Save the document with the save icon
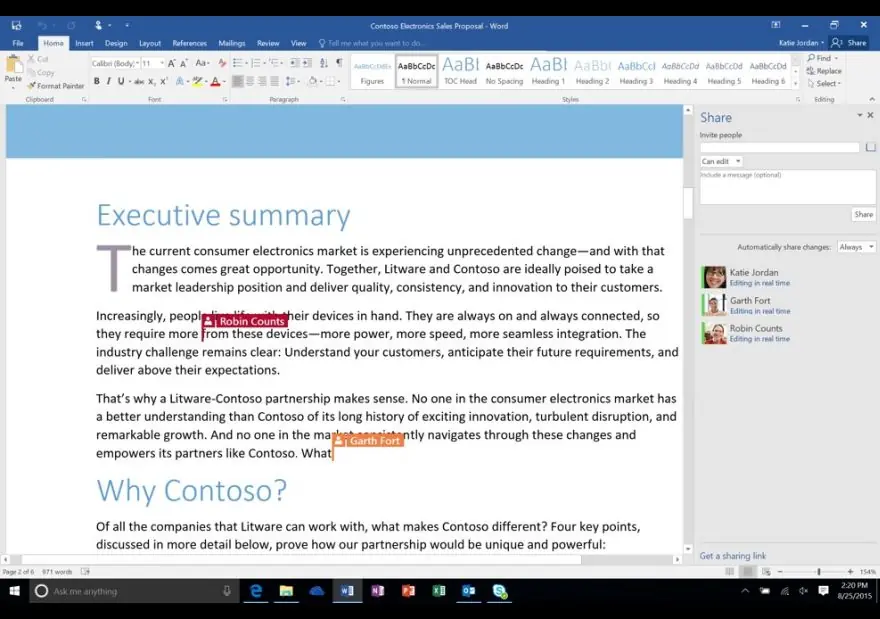This screenshot has width=880, height=619. [16, 25]
